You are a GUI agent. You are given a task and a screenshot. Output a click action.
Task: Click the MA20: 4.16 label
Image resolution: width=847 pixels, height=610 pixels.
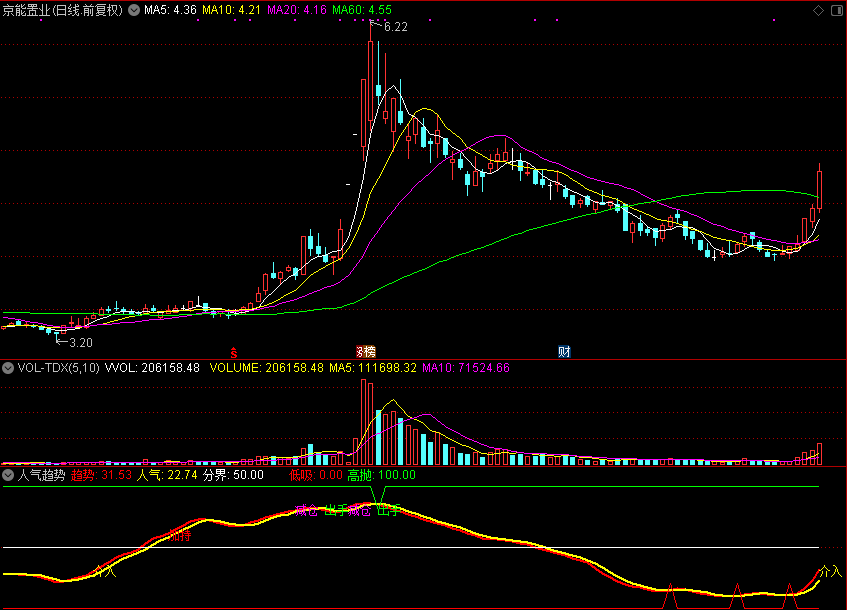pyautogui.click(x=297, y=10)
